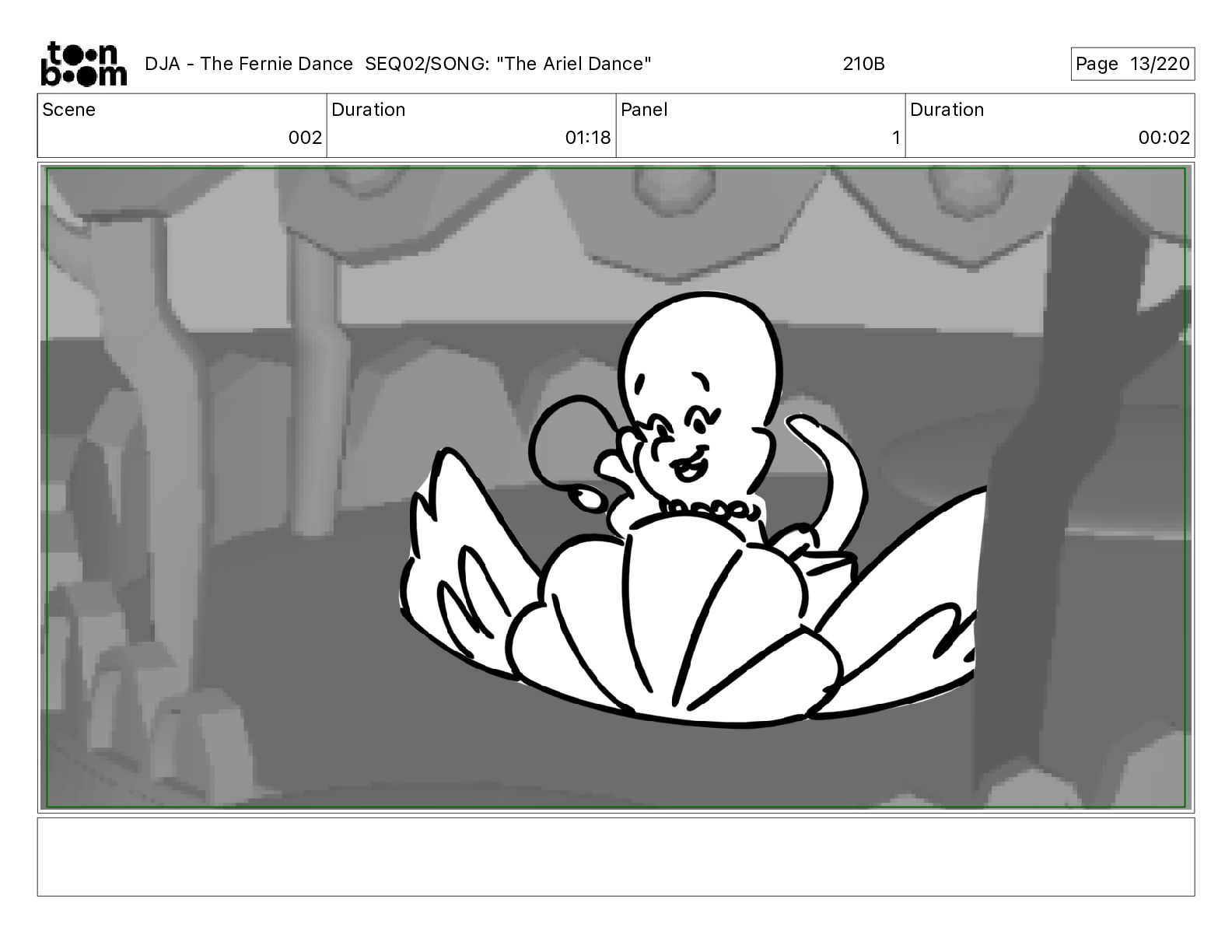Select the sequence name 'SEQ02/SONG: "The Ariel Dance"'

click(x=508, y=64)
